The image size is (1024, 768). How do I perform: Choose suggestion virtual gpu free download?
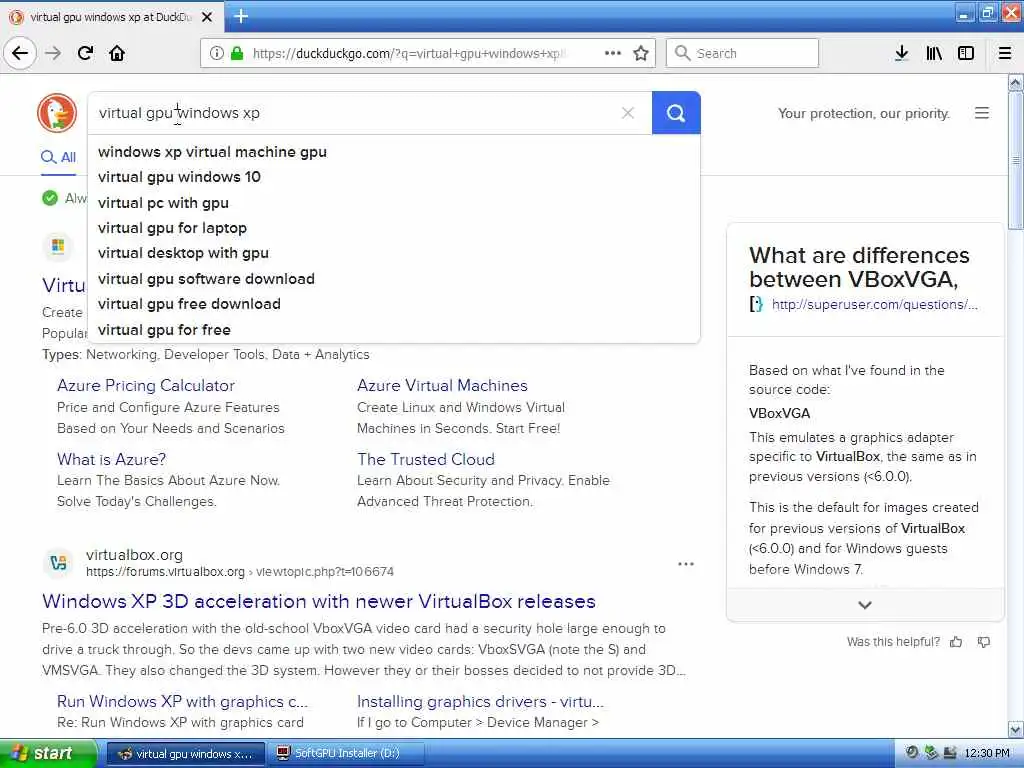(x=189, y=304)
